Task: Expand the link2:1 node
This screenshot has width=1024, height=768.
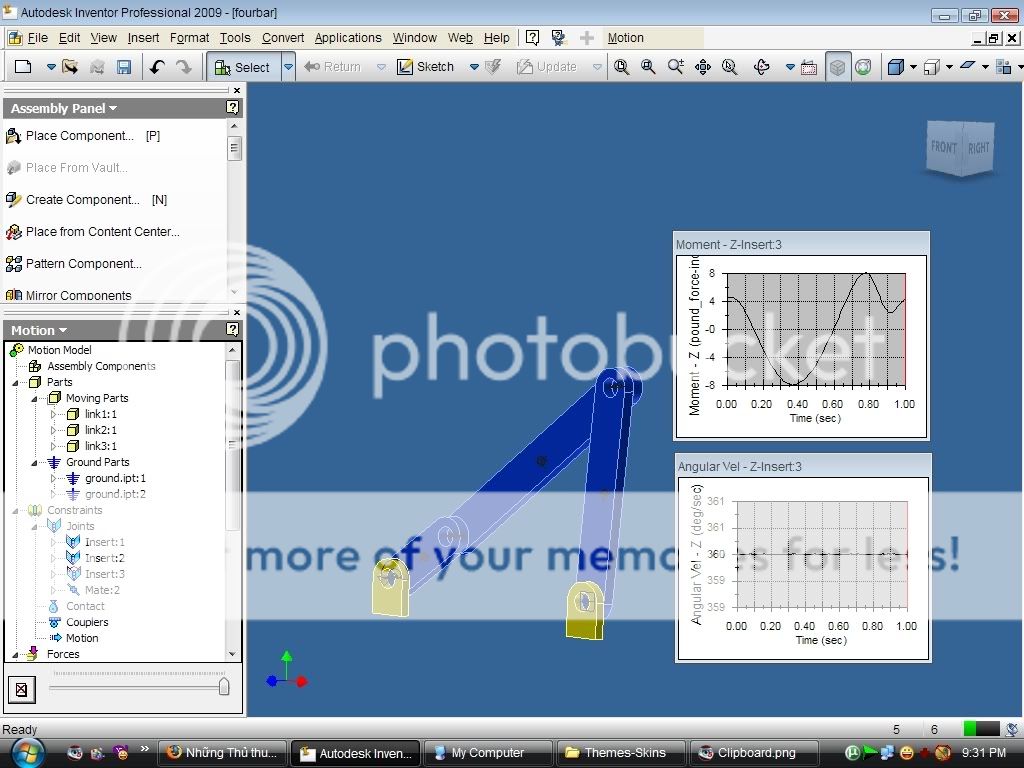Action: click(54, 430)
